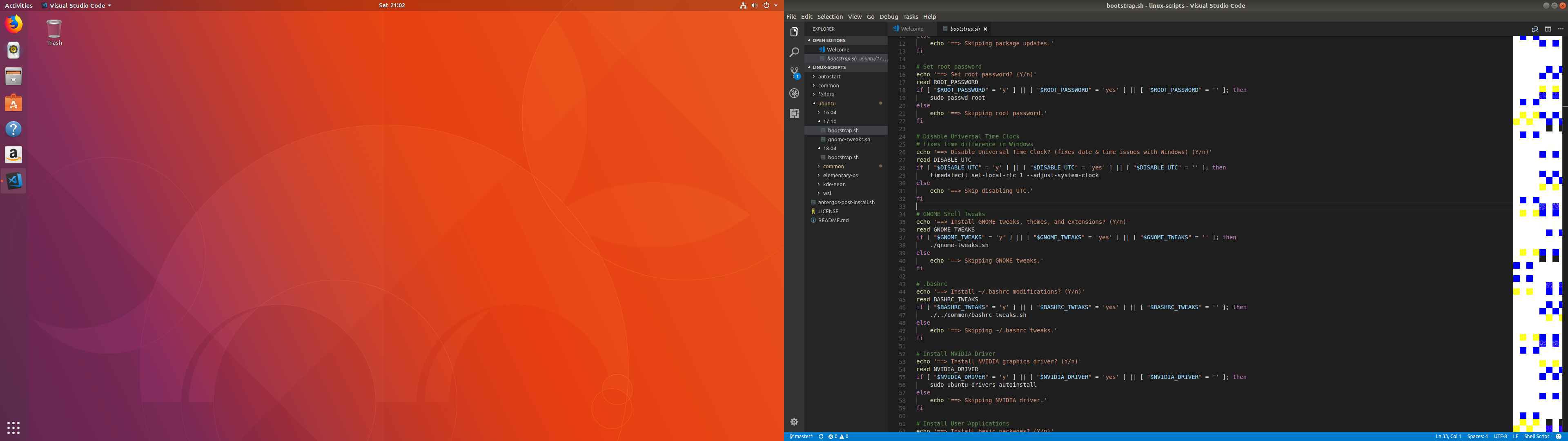This screenshot has height=441, width=1568.
Task: Open the volume indicator in top bar
Action: (754, 5)
